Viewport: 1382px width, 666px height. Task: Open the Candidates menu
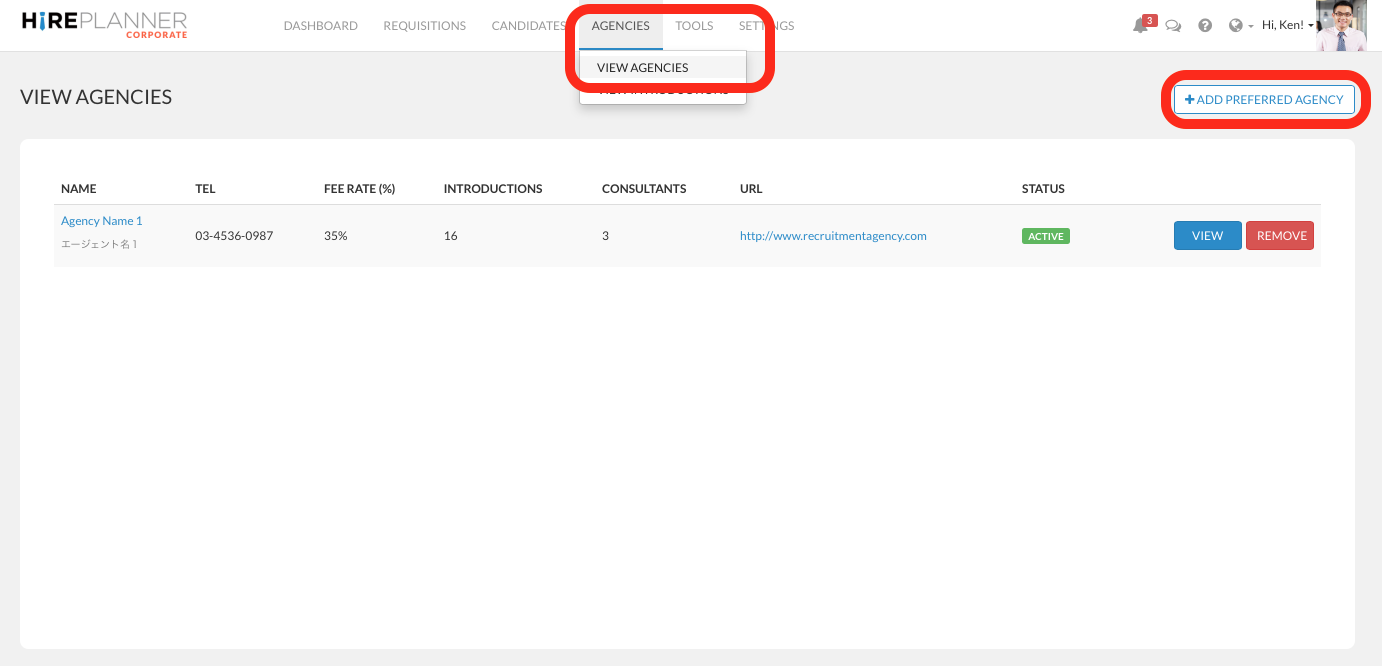click(528, 26)
